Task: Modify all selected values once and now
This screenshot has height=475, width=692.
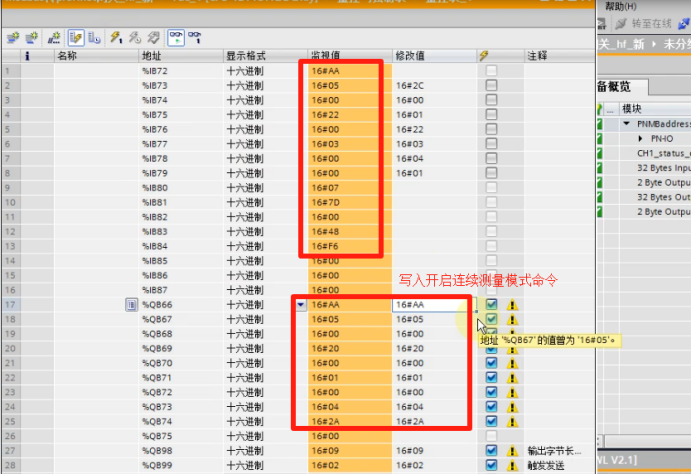Action: pyautogui.click(x=116, y=38)
